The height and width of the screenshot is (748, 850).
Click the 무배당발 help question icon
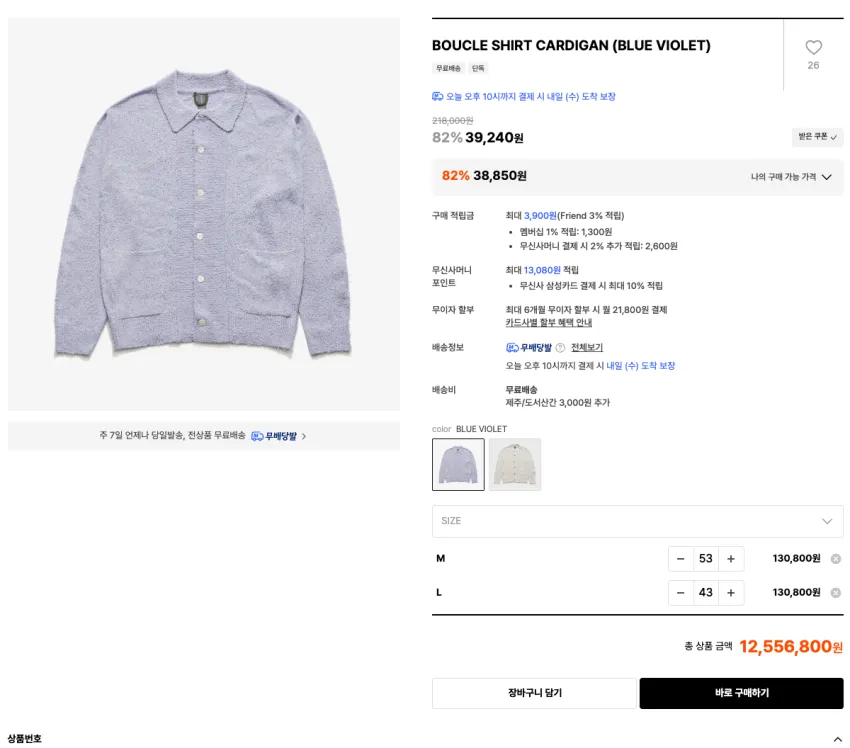pyautogui.click(x=561, y=347)
